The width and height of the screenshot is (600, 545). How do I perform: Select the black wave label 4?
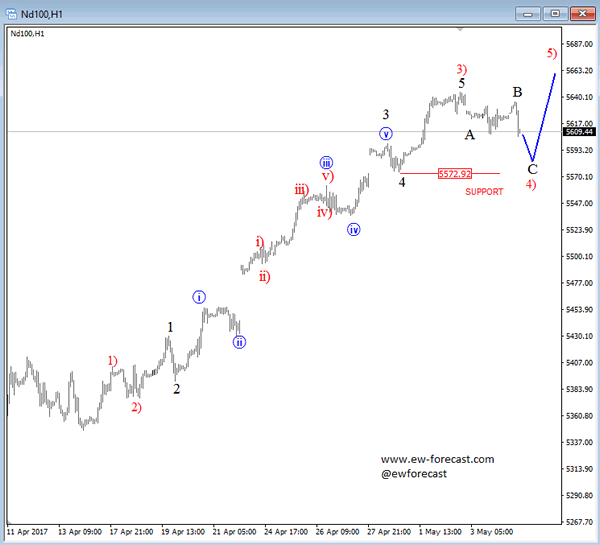(402, 182)
